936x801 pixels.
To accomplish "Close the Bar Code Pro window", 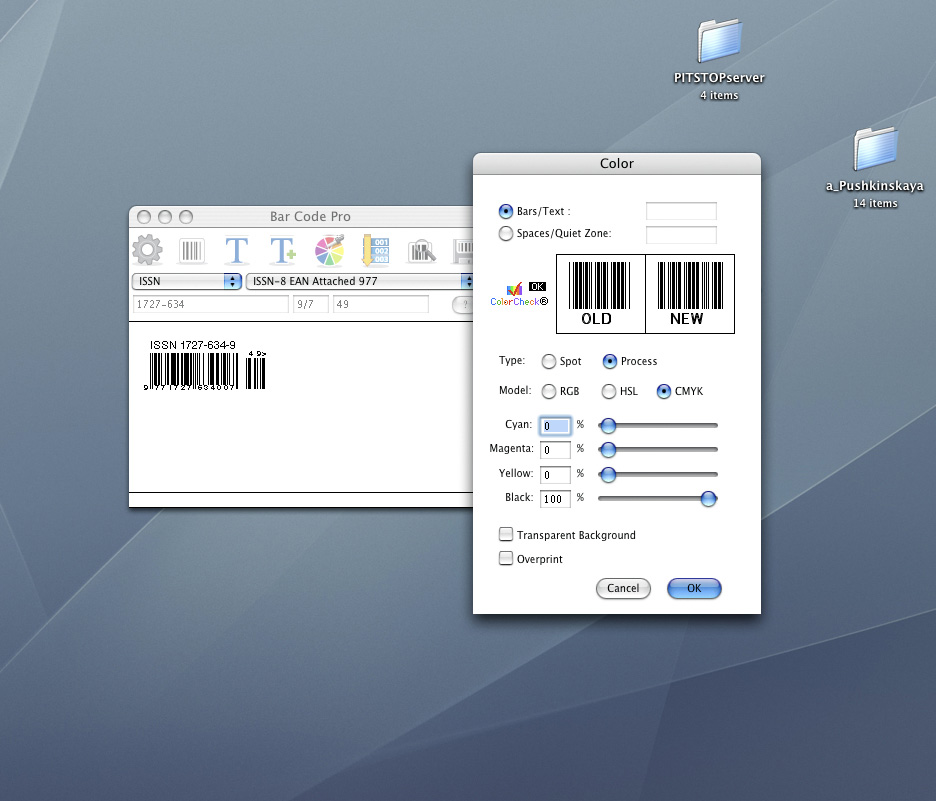I will click(x=144, y=217).
